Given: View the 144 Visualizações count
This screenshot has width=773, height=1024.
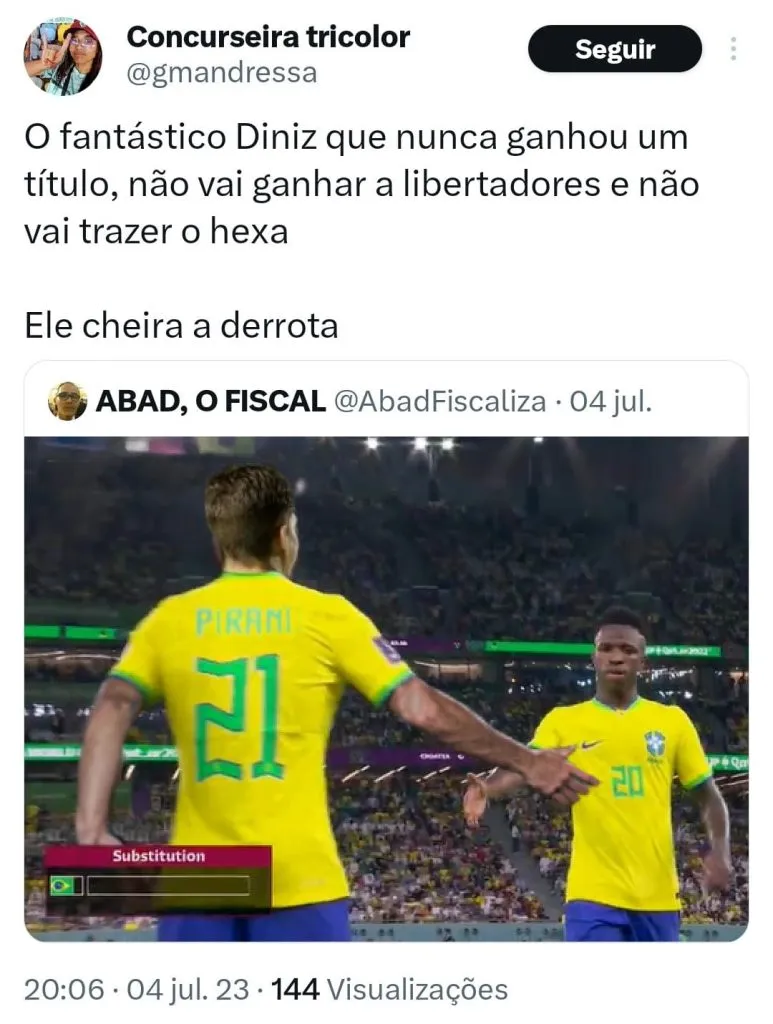Looking at the screenshot, I should (x=389, y=989).
